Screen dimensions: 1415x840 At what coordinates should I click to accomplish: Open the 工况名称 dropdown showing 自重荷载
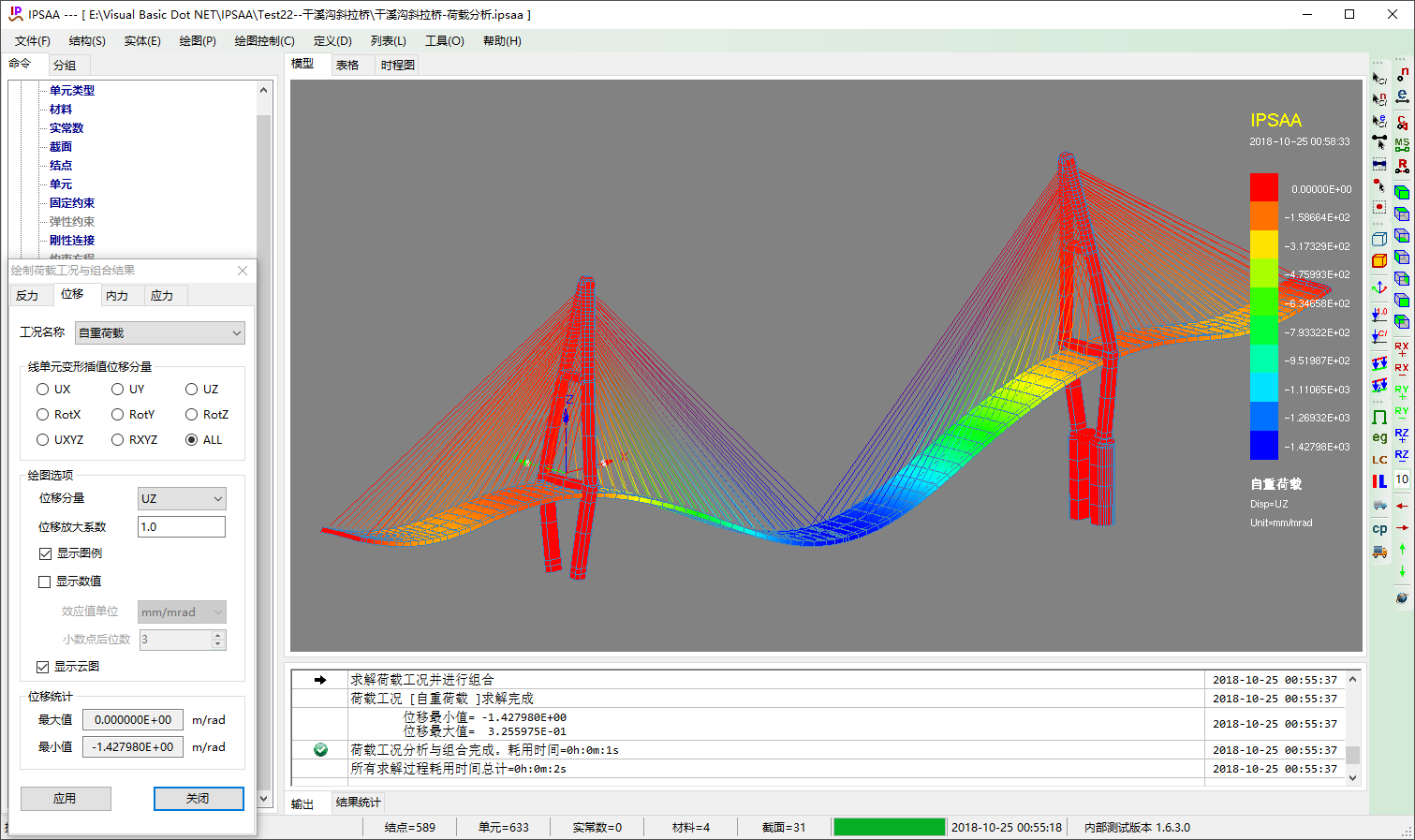click(160, 333)
